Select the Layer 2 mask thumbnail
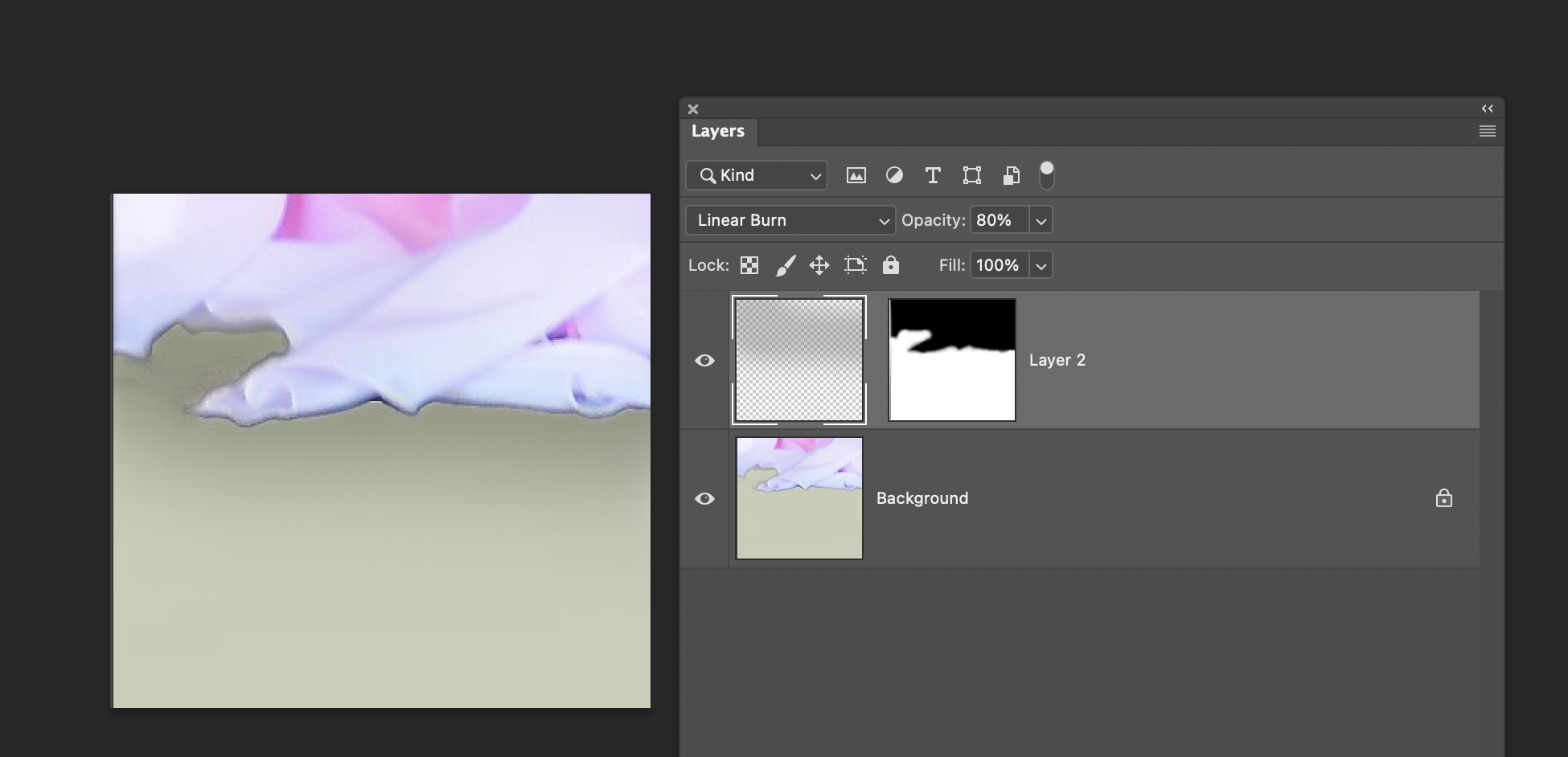The width and height of the screenshot is (1568, 757). [x=952, y=359]
